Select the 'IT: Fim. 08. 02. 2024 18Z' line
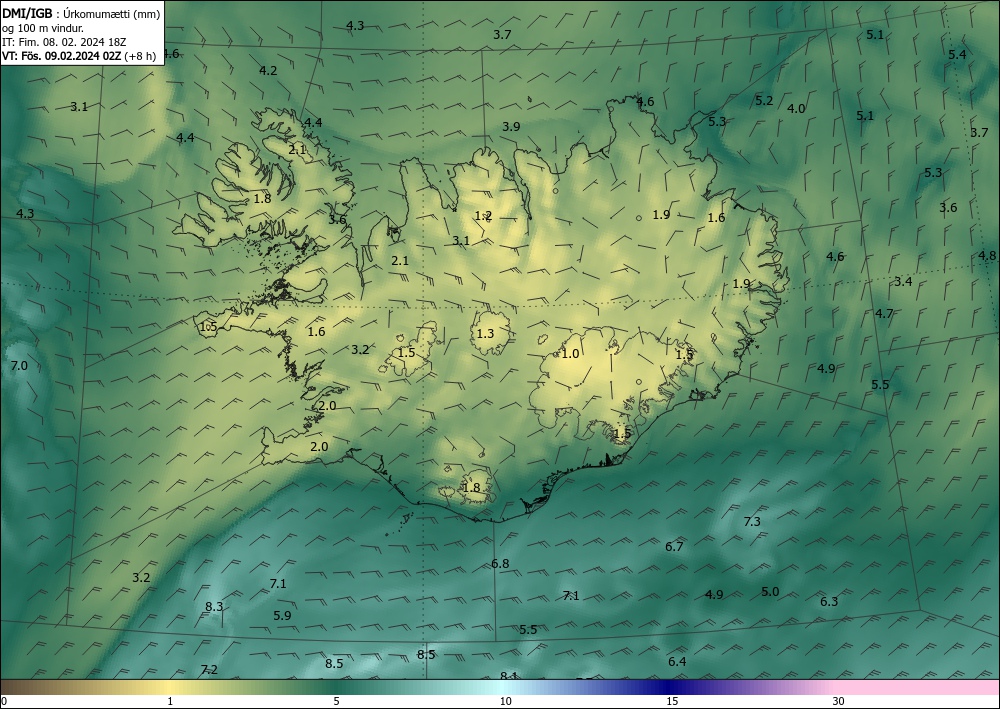 point(64,42)
